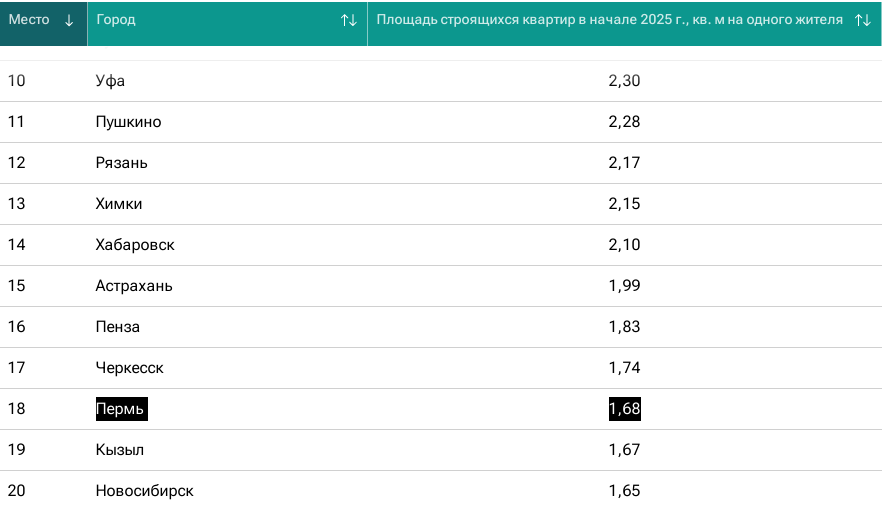Image resolution: width=882 pixels, height=511 pixels.
Task: Select the Пенза city cell
Action: pyautogui.click(x=118, y=327)
